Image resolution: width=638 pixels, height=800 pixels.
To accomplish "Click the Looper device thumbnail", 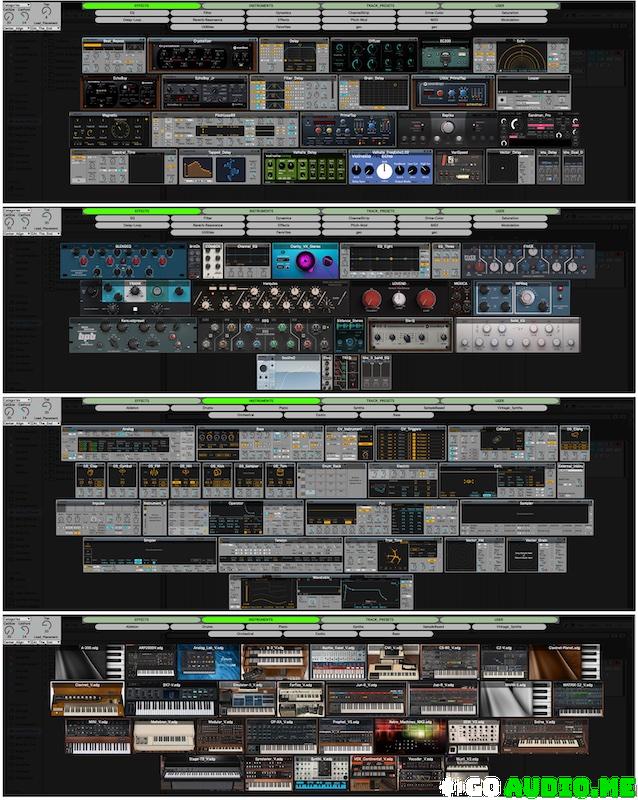I will [533, 92].
